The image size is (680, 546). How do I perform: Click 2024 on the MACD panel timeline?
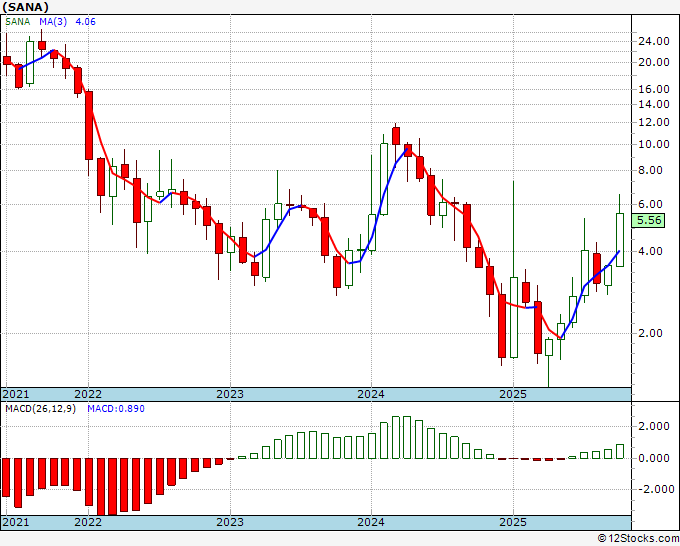pyautogui.click(x=371, y=522)
